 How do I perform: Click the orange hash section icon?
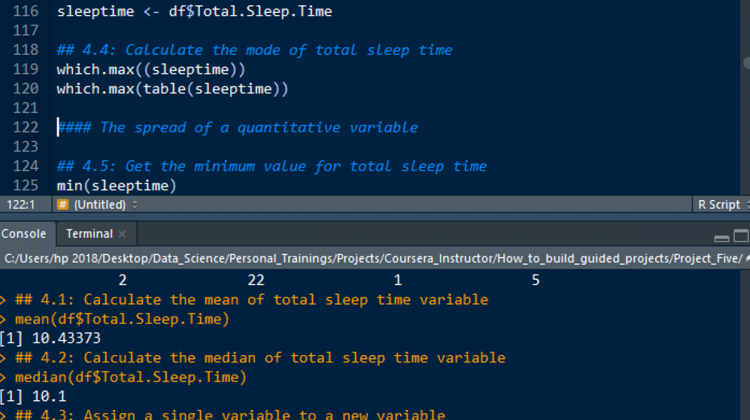pos(62,204)
